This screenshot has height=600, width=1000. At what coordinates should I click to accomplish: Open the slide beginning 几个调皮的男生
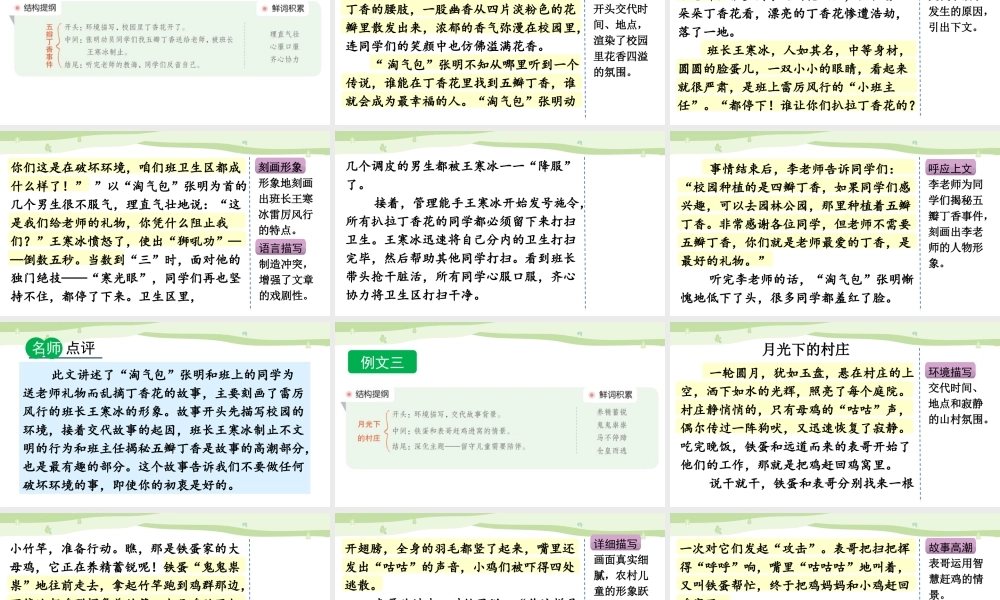pyautogui.click(x=500, y=224)
